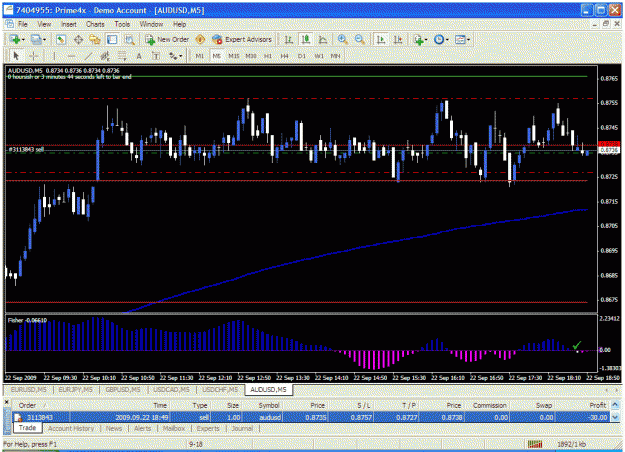Select the trendline drawing tool
The image size is (625, 452).
(88, 56)
